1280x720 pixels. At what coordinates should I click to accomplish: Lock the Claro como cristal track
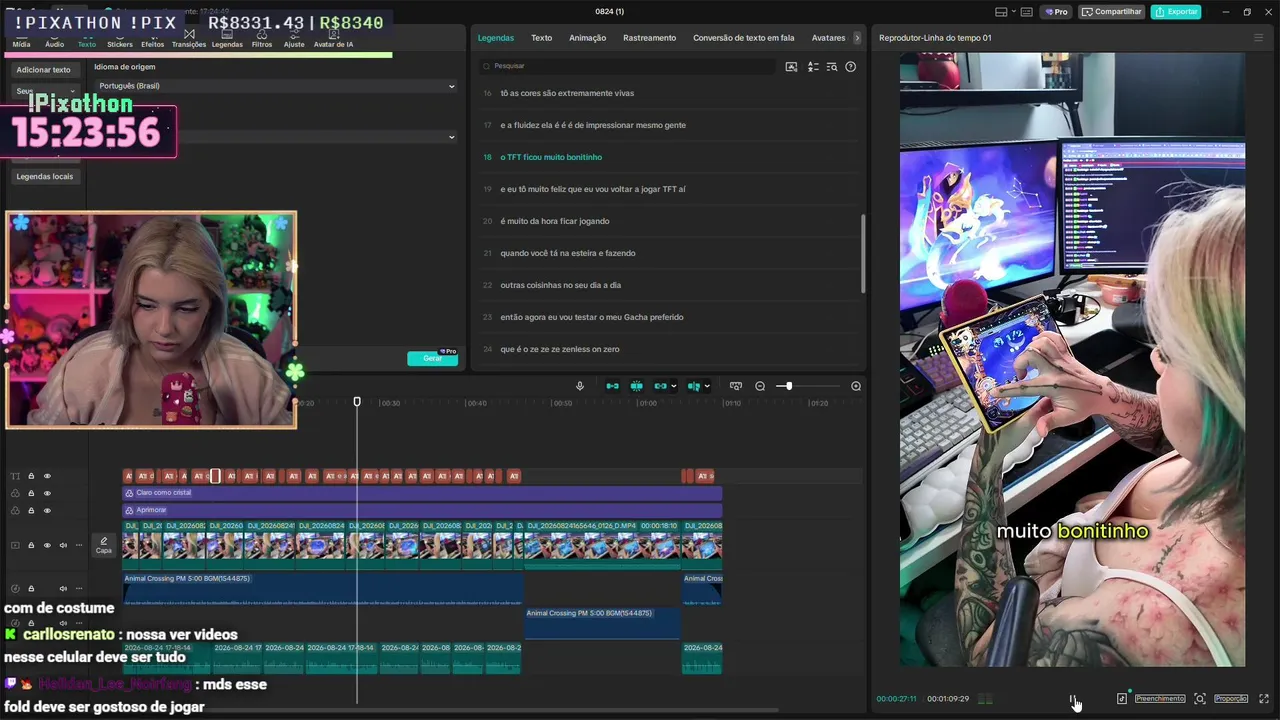[31, 493]
